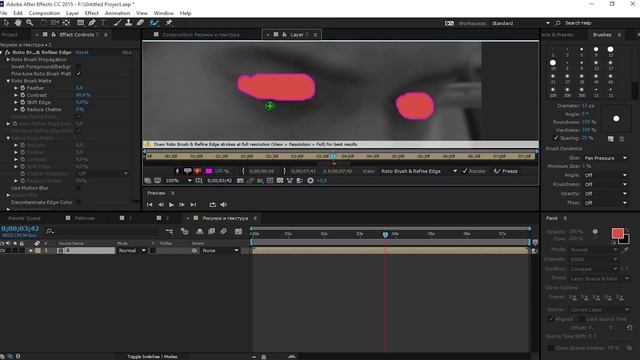Select the Pen tool
Image resolution: width=640 pixels, height=360 pixels.
[92, 23]
